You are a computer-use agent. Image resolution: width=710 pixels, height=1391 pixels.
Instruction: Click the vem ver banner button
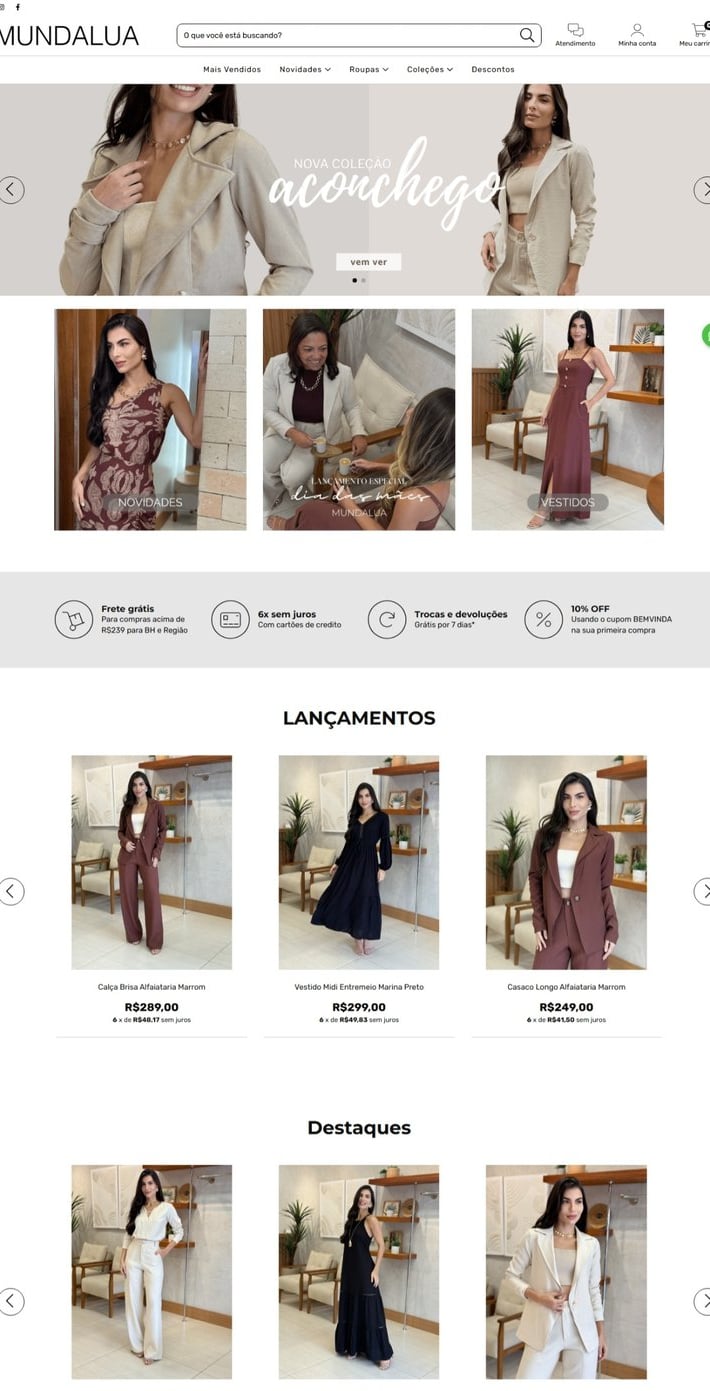click(368, 262)
